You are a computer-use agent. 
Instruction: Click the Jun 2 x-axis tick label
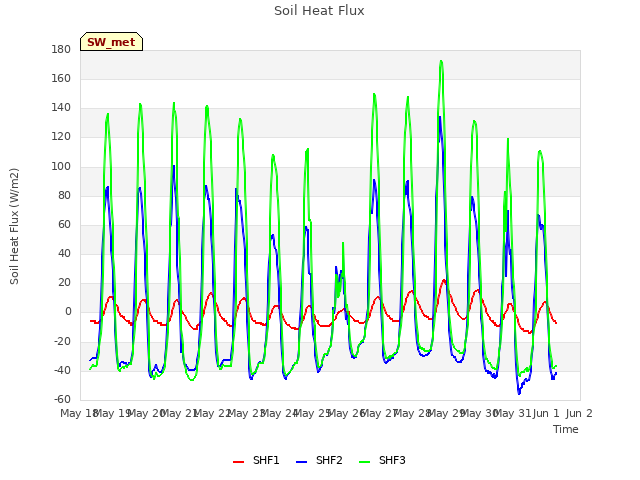click(x=579, y=413)
